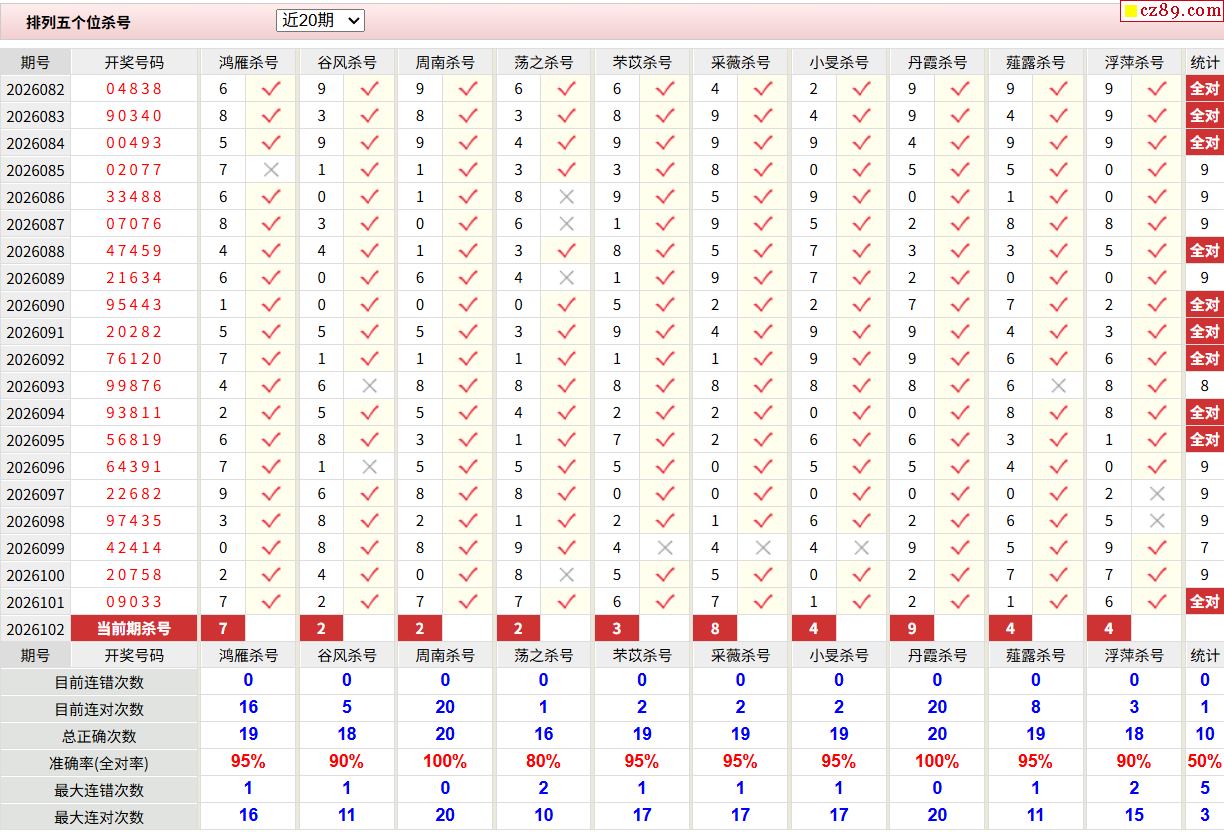Click gray cross for 荡之杀号 in period 2026086
Screen dimensions: 1224x832
pos(567,197)
